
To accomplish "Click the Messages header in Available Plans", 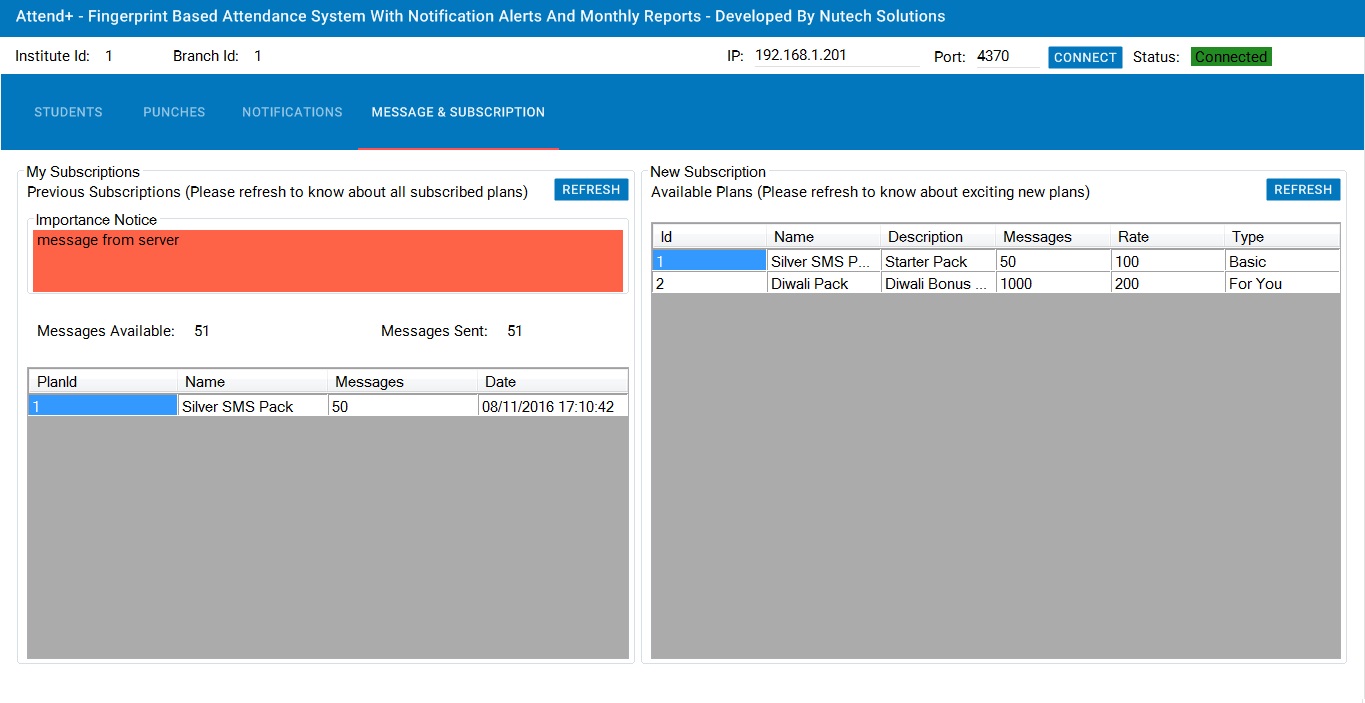I will click(x=1053, y=237).
